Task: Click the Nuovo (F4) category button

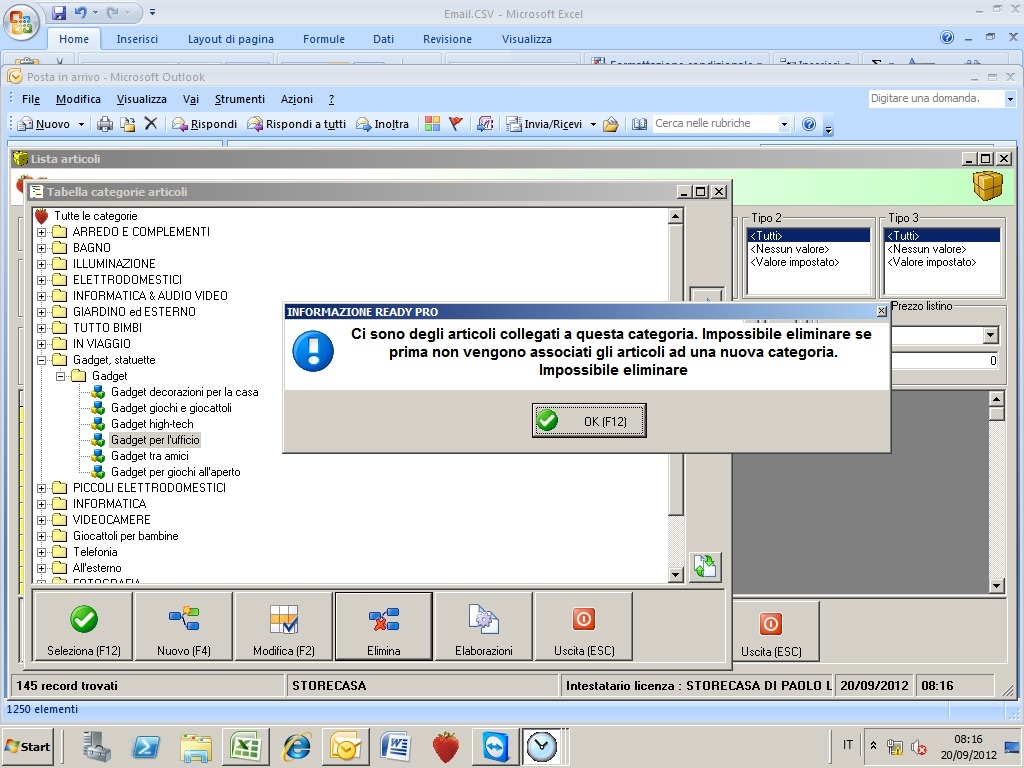Action: click(x=184, y=627)
